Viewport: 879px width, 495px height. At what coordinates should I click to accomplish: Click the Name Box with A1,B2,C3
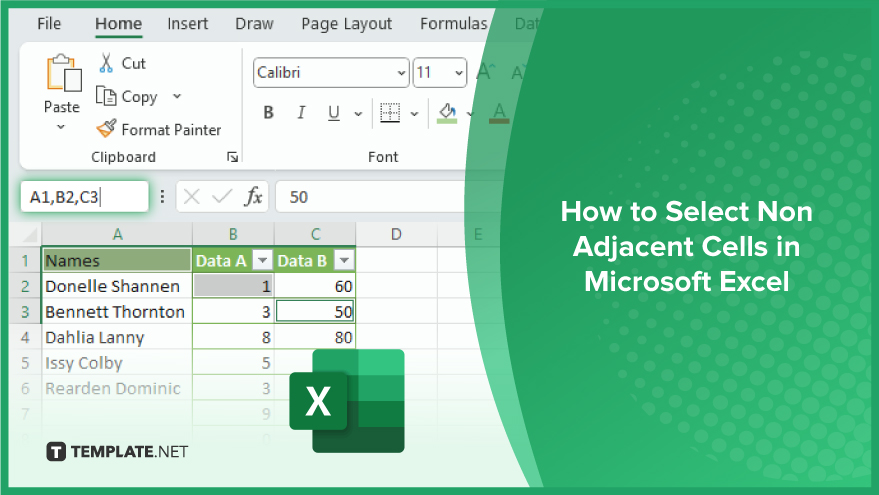(x=85, y=197)
